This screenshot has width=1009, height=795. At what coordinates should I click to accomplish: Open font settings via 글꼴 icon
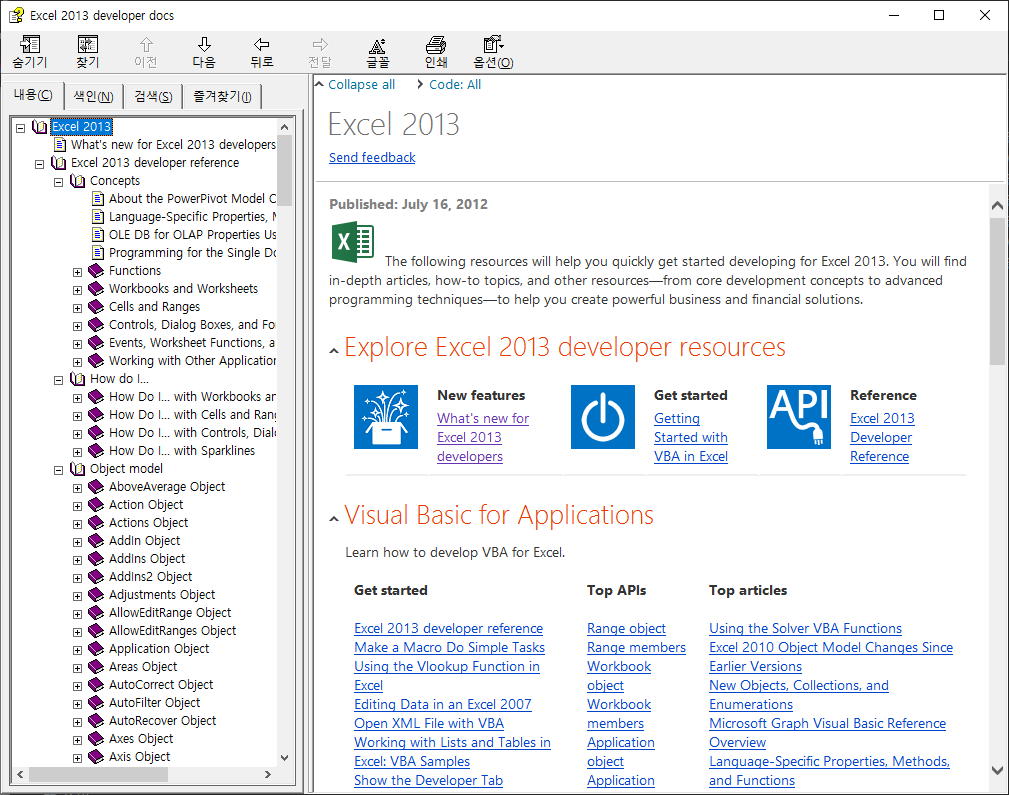(x=377, y=52)
